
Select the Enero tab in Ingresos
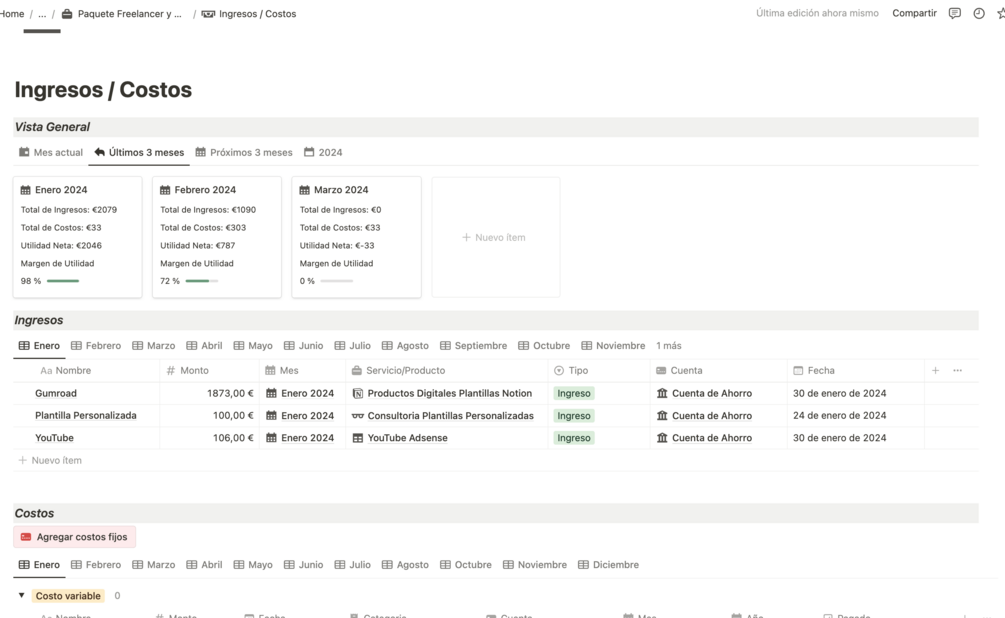(x=39, y=346)
